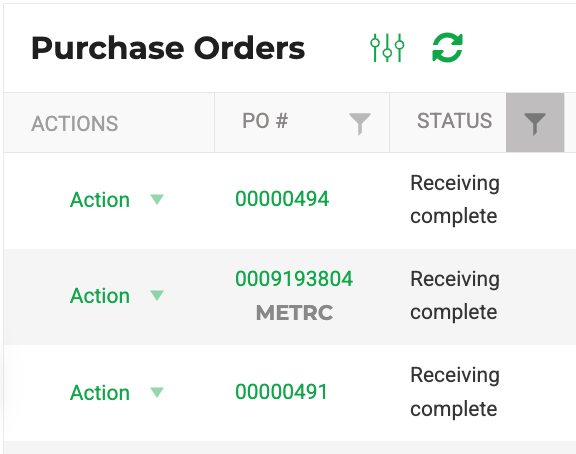Click the METRC label under PO 0009193804

coord(294,313)
